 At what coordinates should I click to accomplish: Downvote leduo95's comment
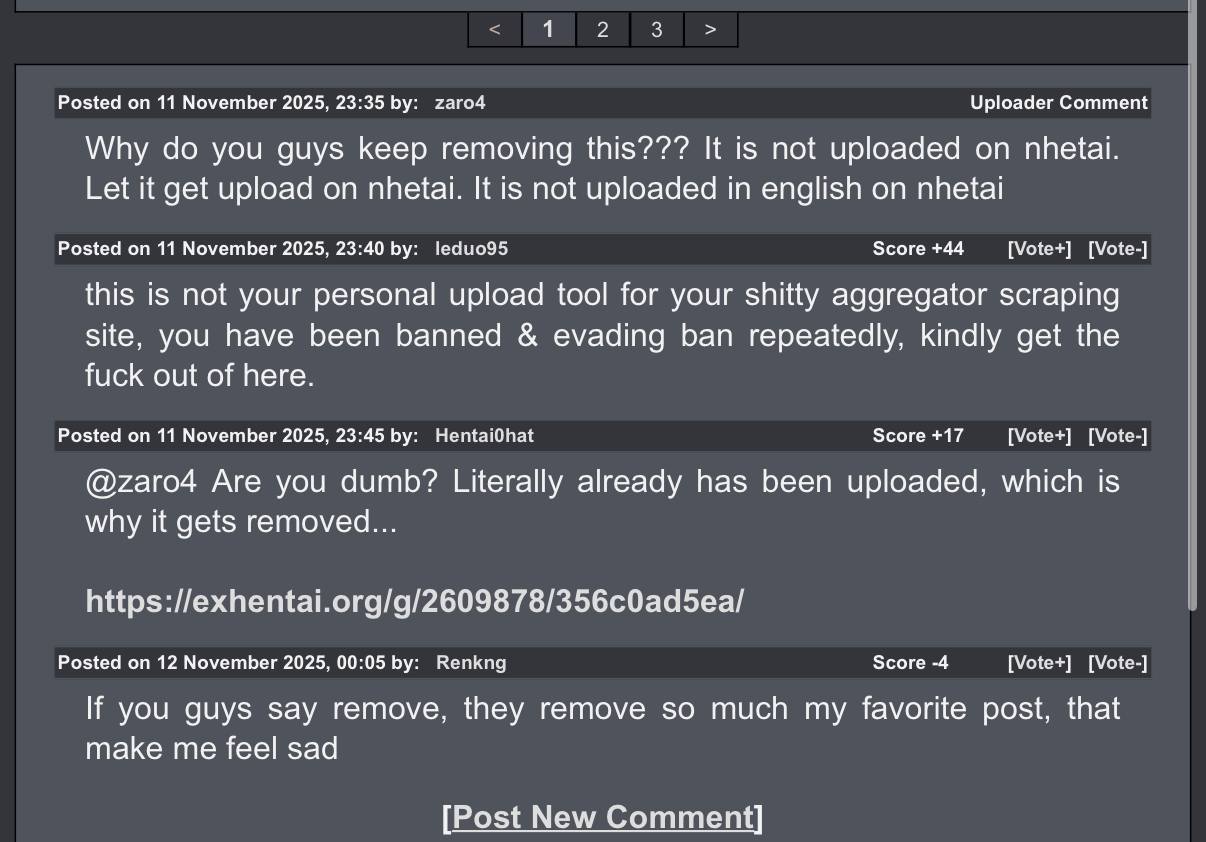point(1118,249)
